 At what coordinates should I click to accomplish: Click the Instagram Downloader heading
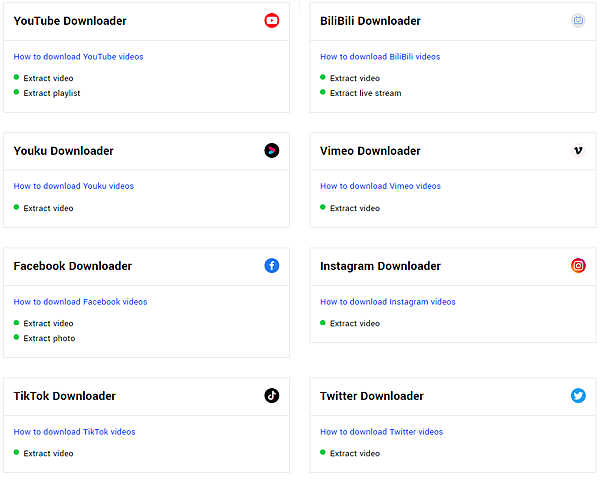380,266
